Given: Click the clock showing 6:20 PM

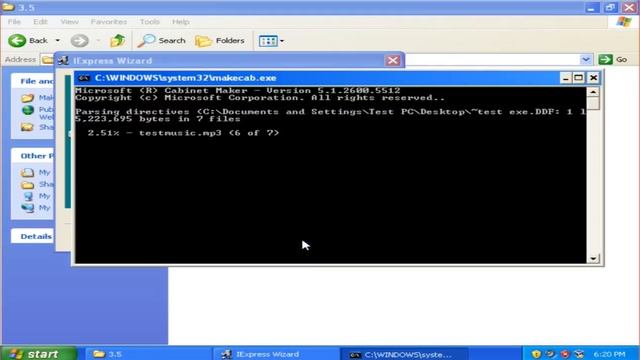Looking at the screenshot, I should [609, 354].
